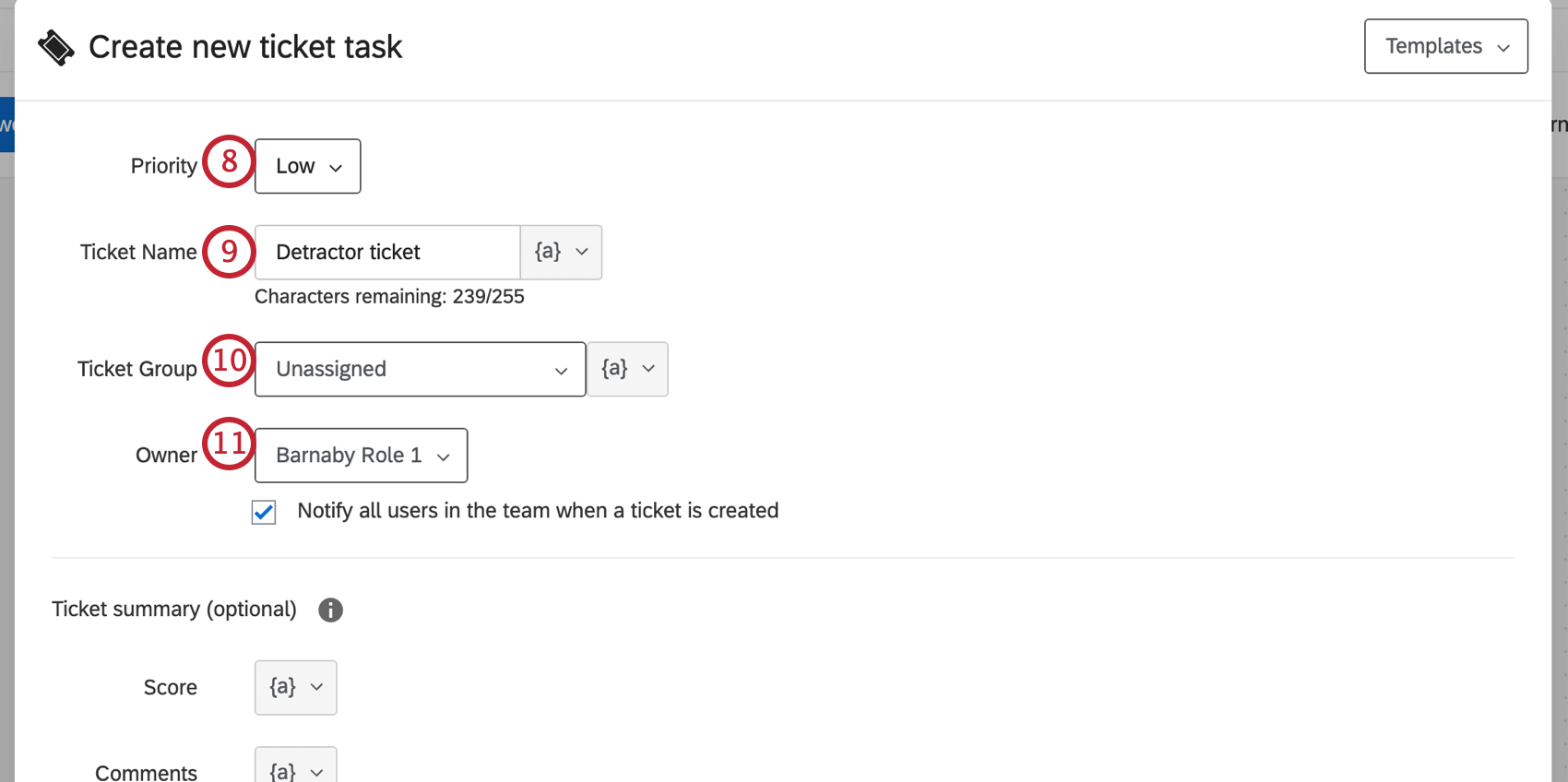The image size is (1568, 782).
Task: Click the red annotation circle labeled 8
Action: 228,164
